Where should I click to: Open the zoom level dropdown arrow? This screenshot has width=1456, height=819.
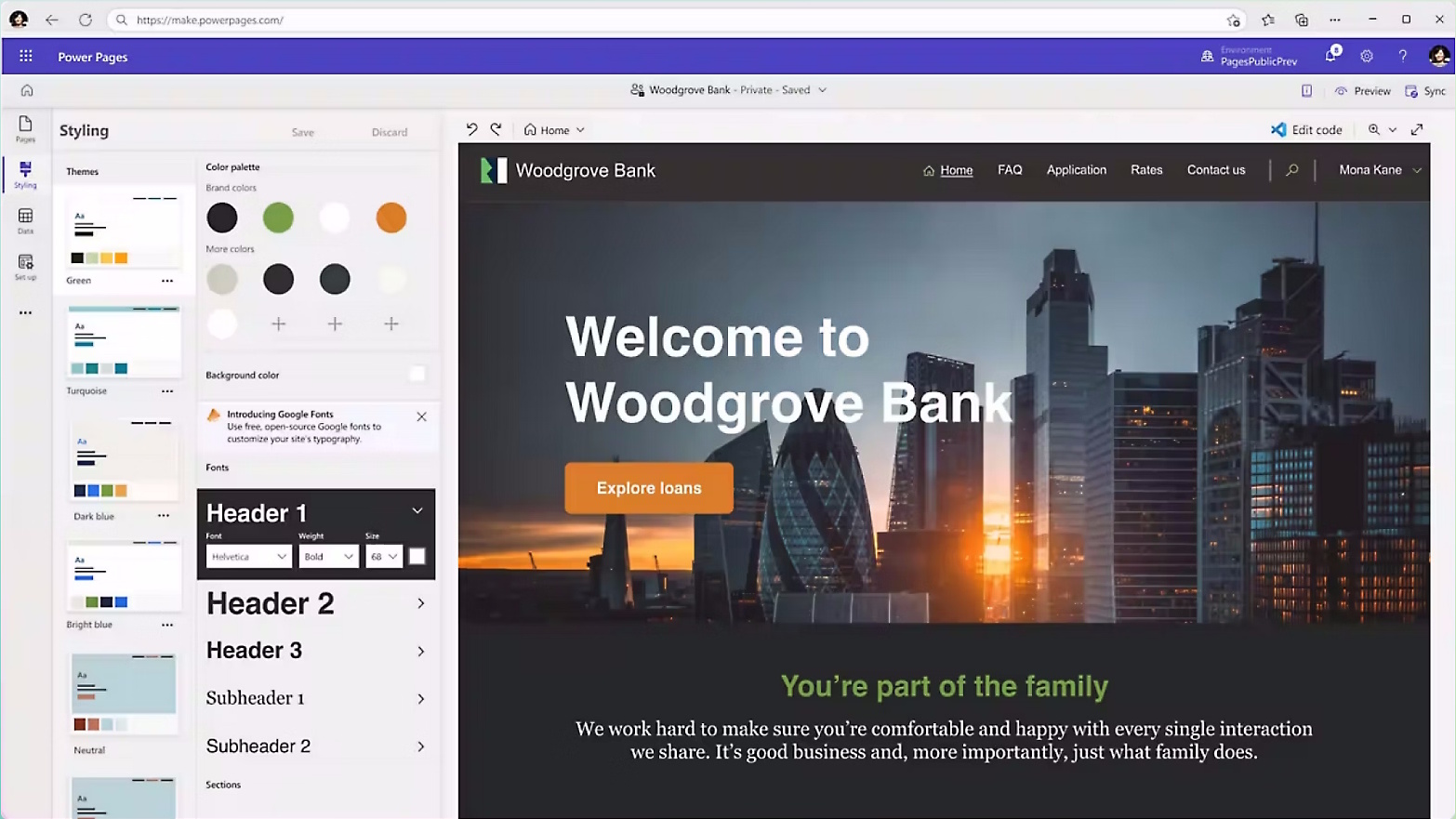click(1393, 130)
